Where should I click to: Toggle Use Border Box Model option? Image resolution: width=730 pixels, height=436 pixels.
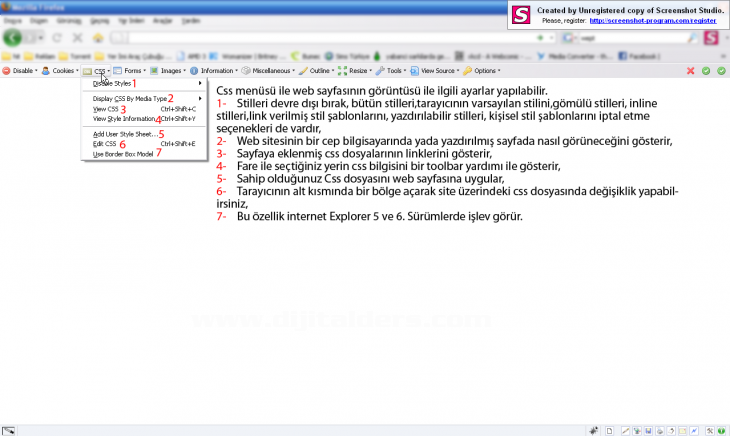pyautogui.click(x=123, y=154)
